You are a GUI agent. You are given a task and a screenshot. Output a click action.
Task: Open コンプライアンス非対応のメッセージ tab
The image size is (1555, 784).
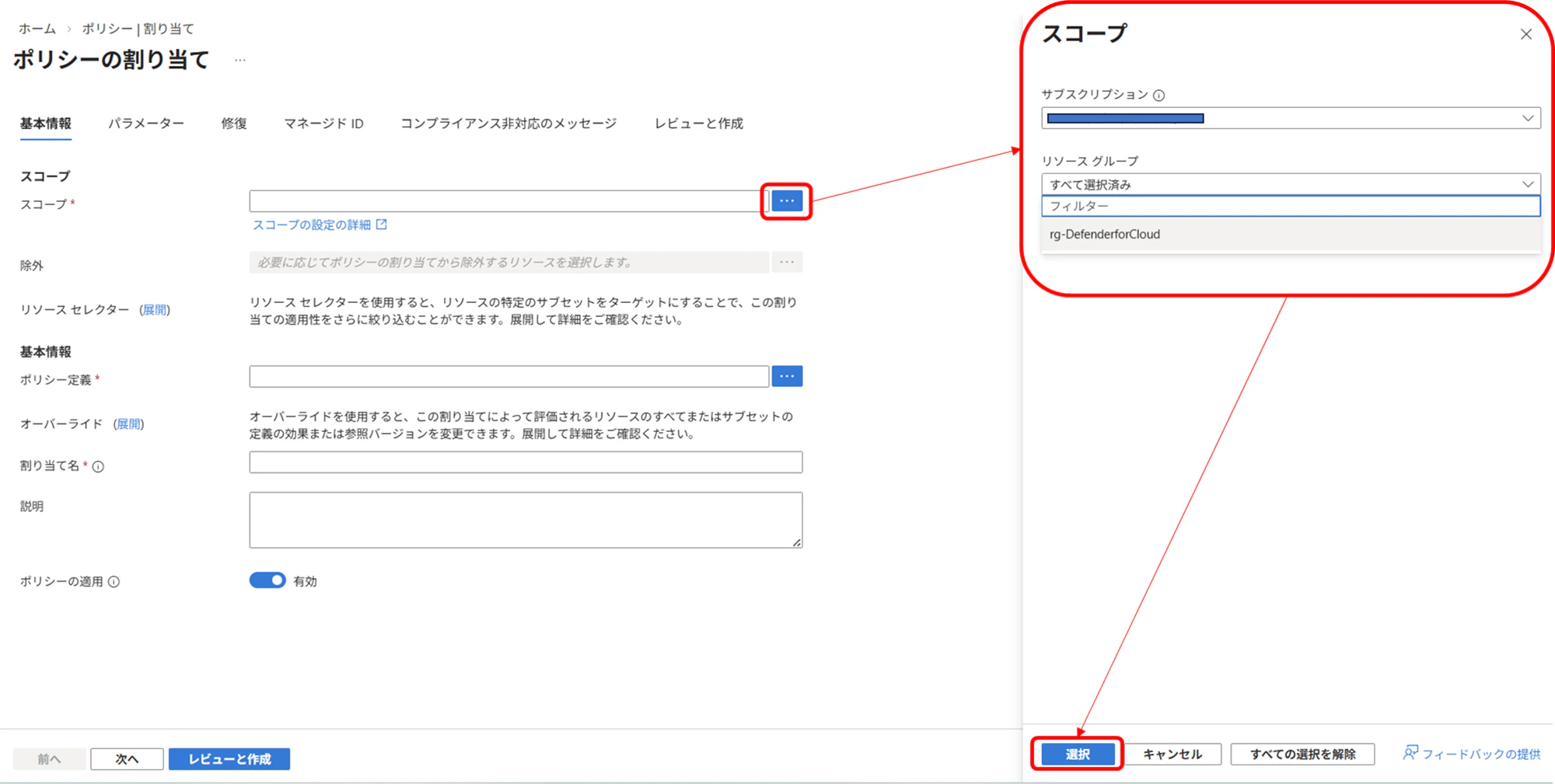(508, 124)
